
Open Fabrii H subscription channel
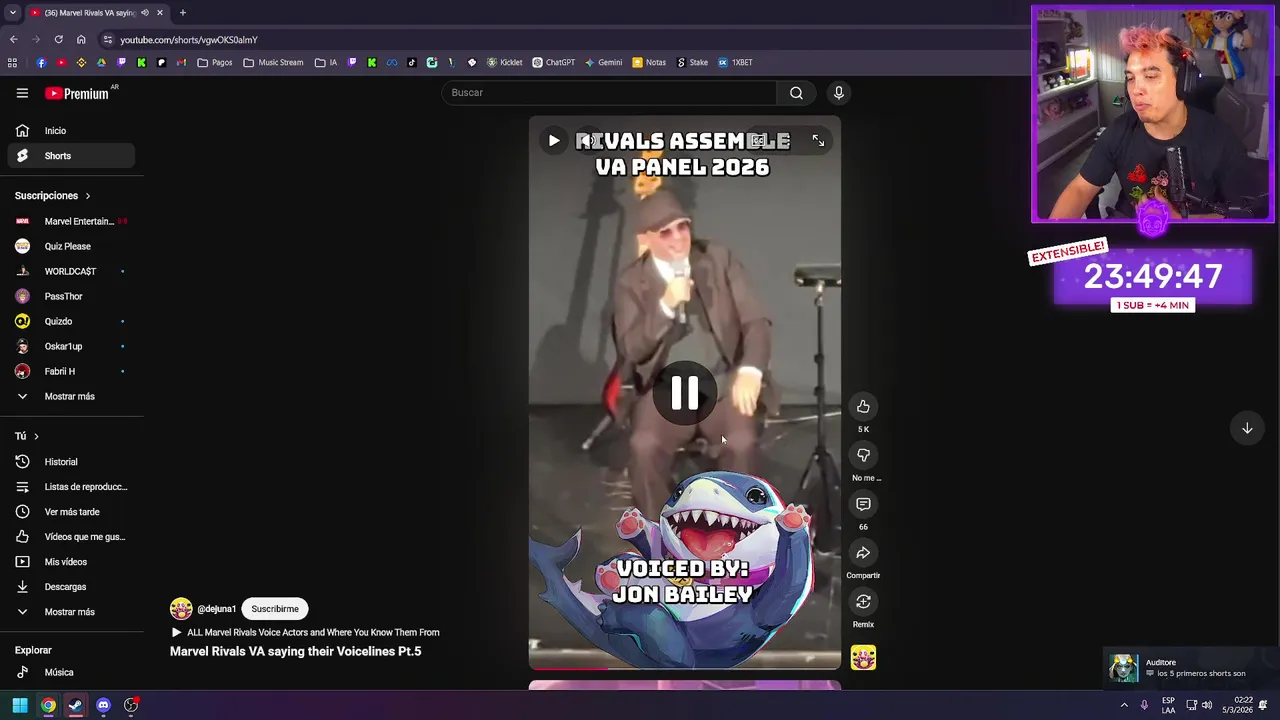[x=72, y=371]
